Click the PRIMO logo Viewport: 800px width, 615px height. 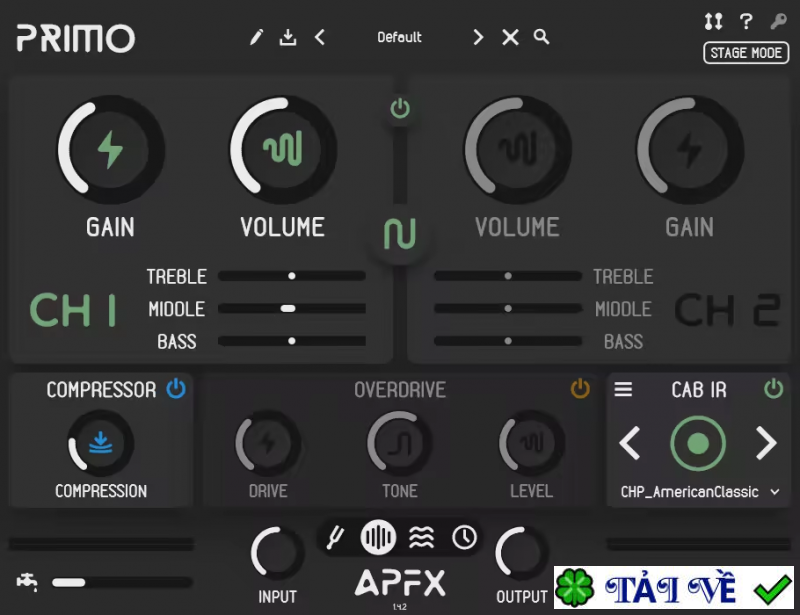[76, 38]
